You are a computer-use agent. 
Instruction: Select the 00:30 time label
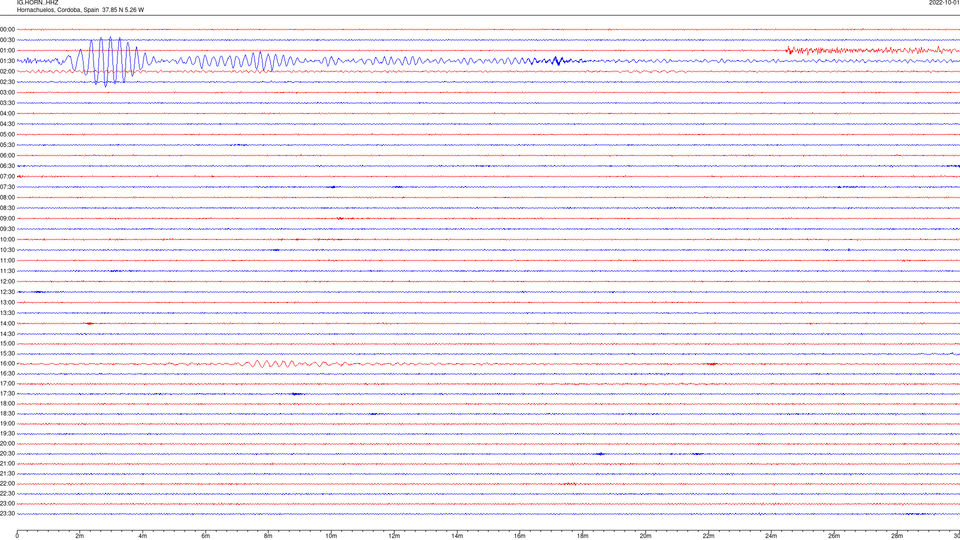click(7, 40)
